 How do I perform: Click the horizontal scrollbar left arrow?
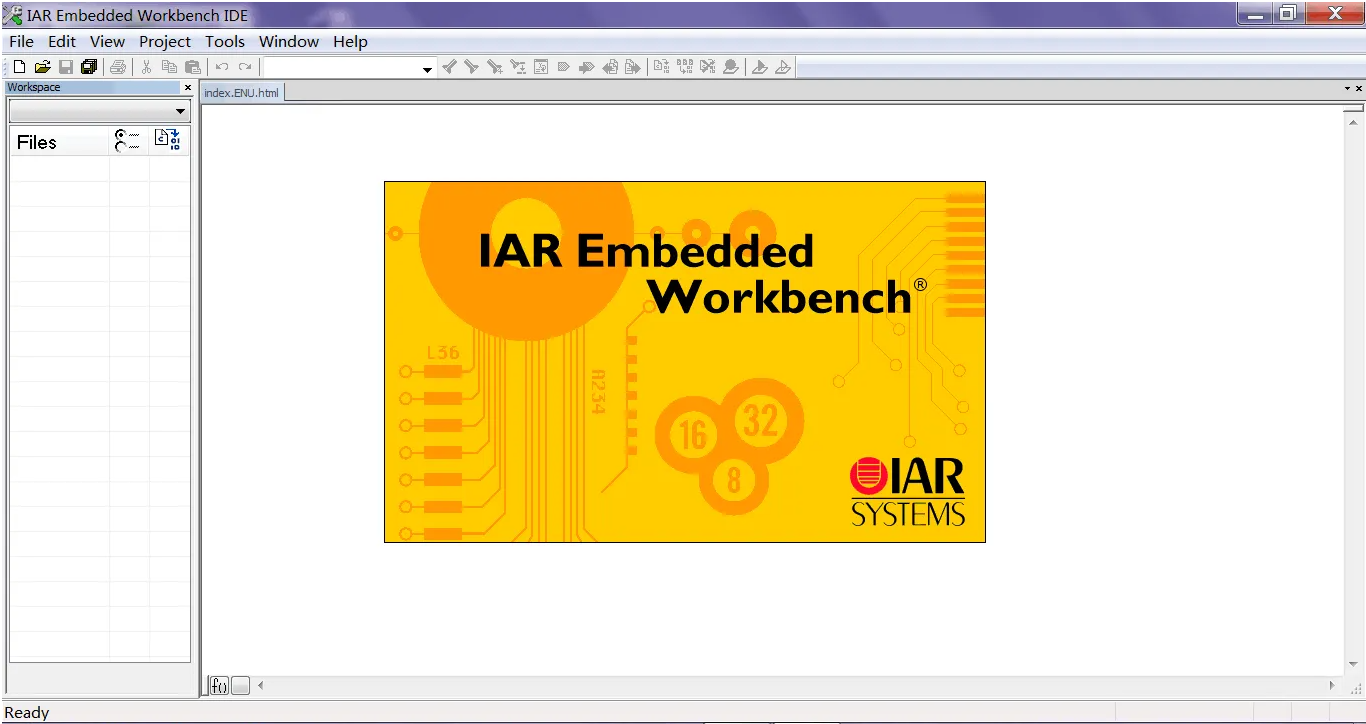pos(261,685)
